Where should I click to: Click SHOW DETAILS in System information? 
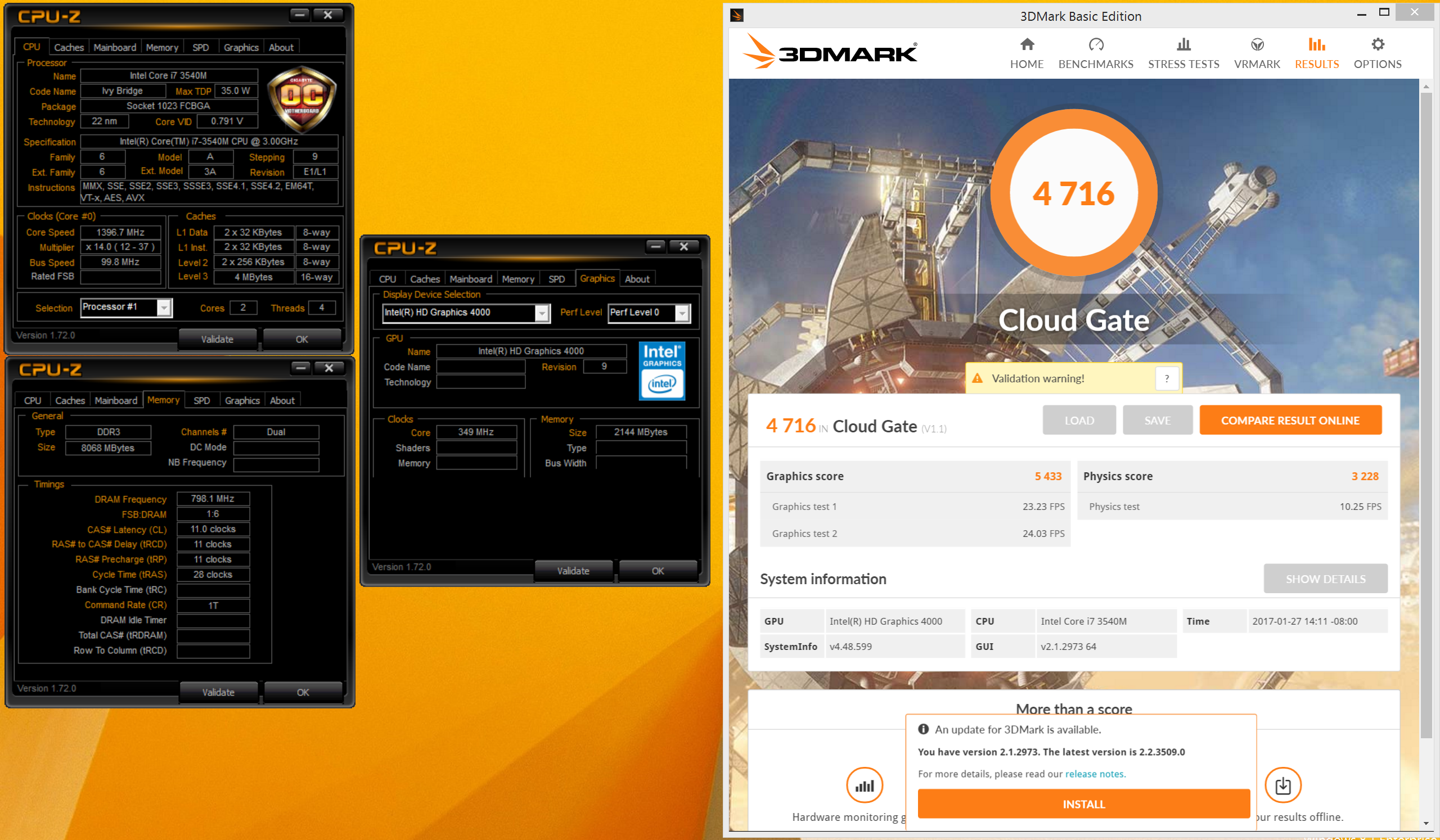(1326, 579)
